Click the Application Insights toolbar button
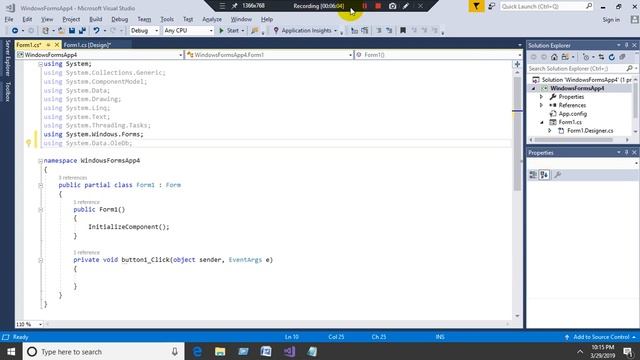The width and height of the screenshot is (640, 360). (305, 31)
